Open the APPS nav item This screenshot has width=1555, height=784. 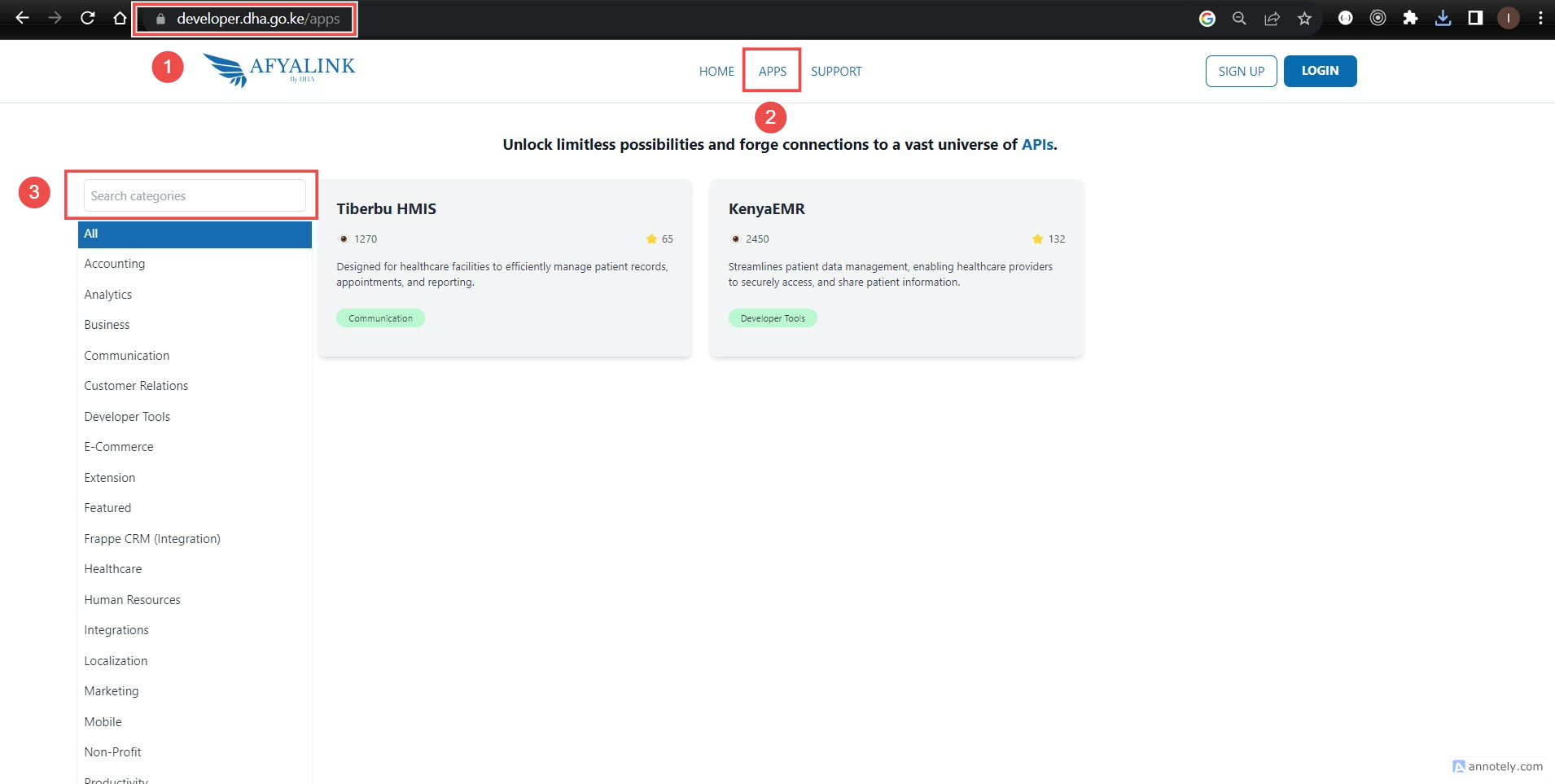(x=773, y=71)
